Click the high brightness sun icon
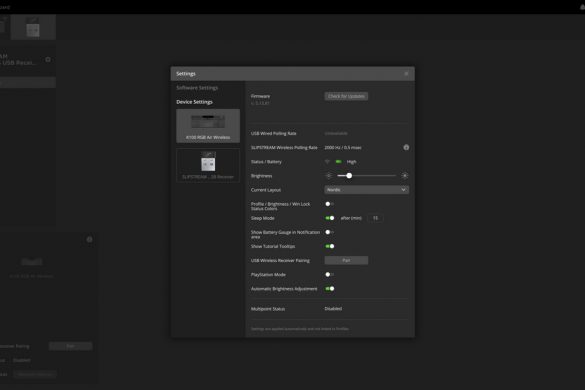 (x=405, y=176)
